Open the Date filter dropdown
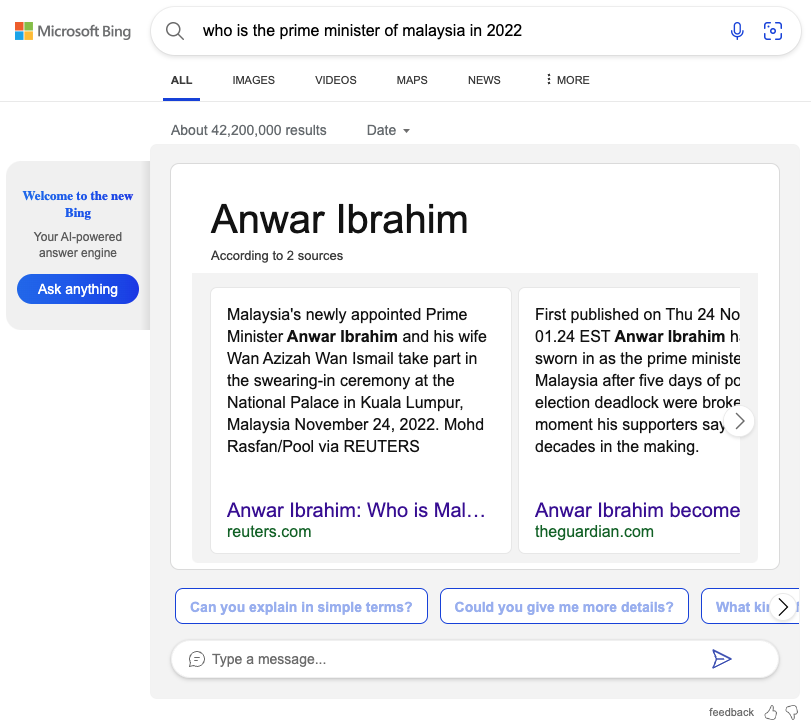 tap(388, 130)
